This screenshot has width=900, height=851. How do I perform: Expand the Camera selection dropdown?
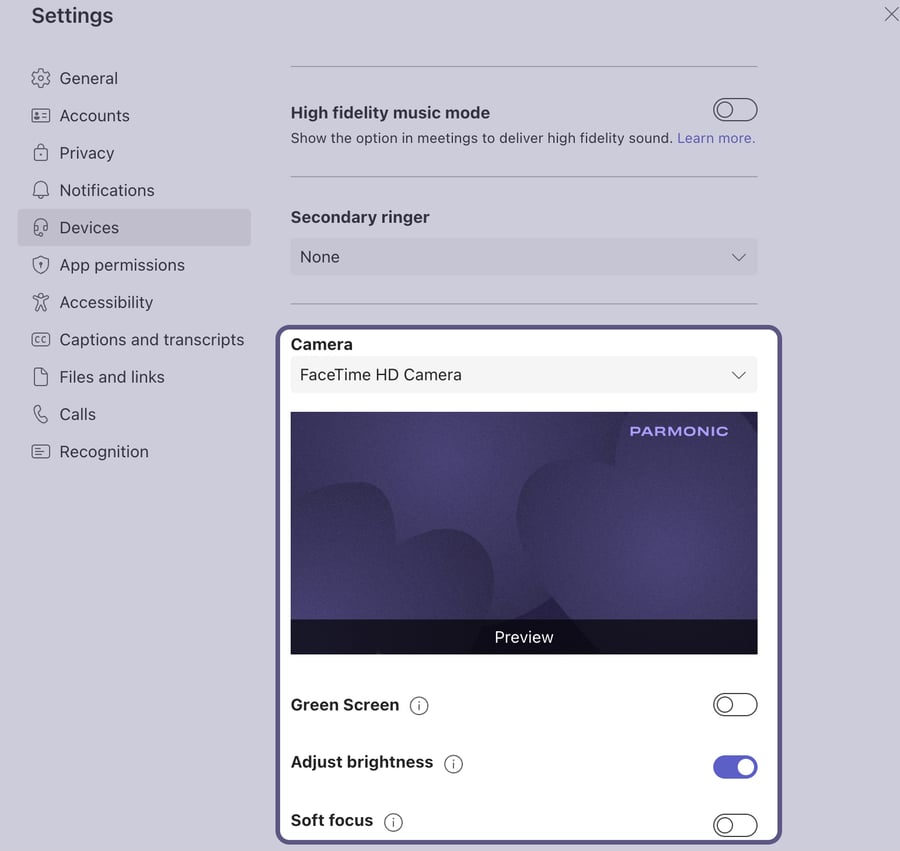pyautogui.click(x=523, y=375)
